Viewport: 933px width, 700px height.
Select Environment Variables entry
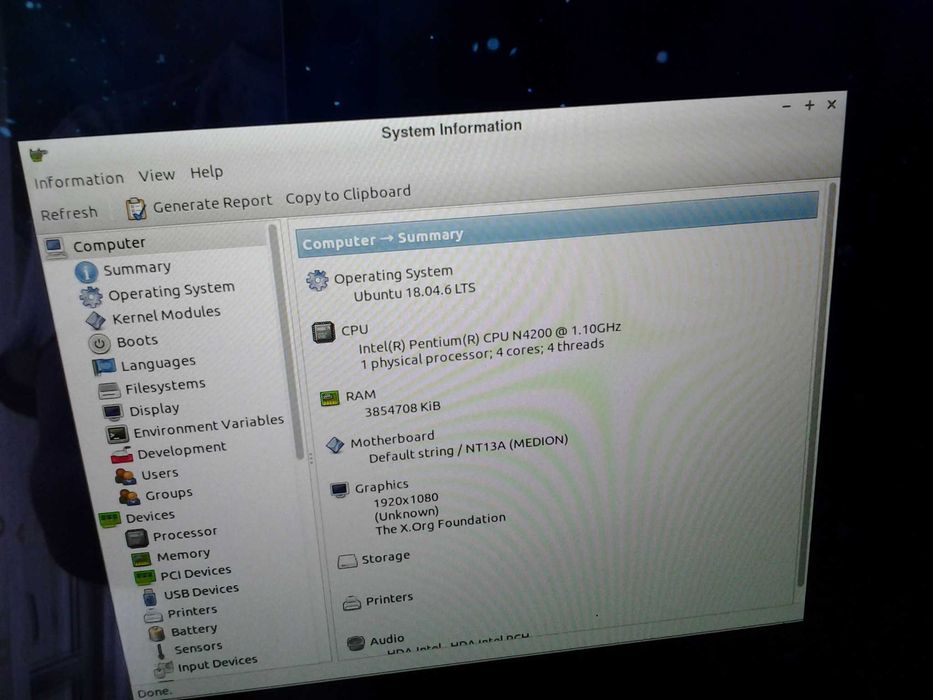pos(208,426)
